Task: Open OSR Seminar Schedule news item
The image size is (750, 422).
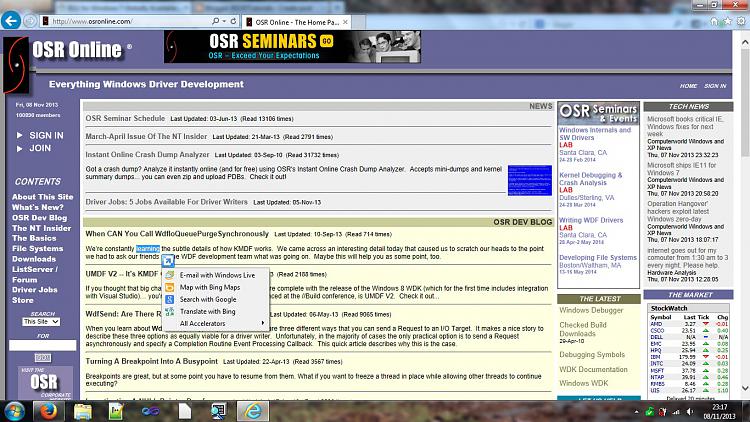Action: pos(125,118)
